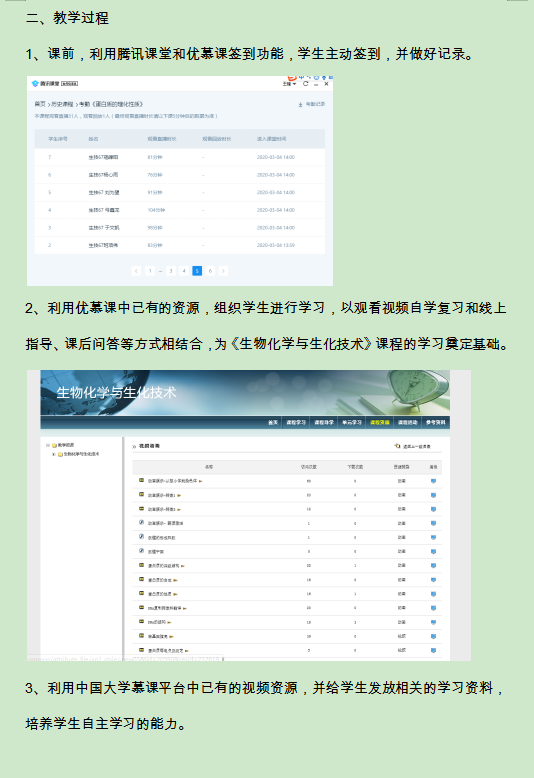534x778 pixels.
Task: Select page 6 in attendance pagination
Action: (x=210, y=271)
